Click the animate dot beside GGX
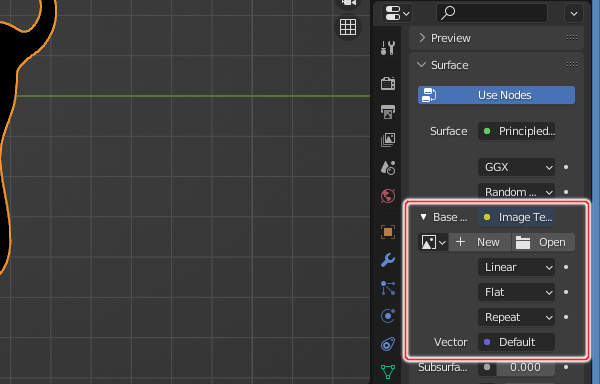Image resolution: width=600 pixels, height=384 pixels. point(566,167)
